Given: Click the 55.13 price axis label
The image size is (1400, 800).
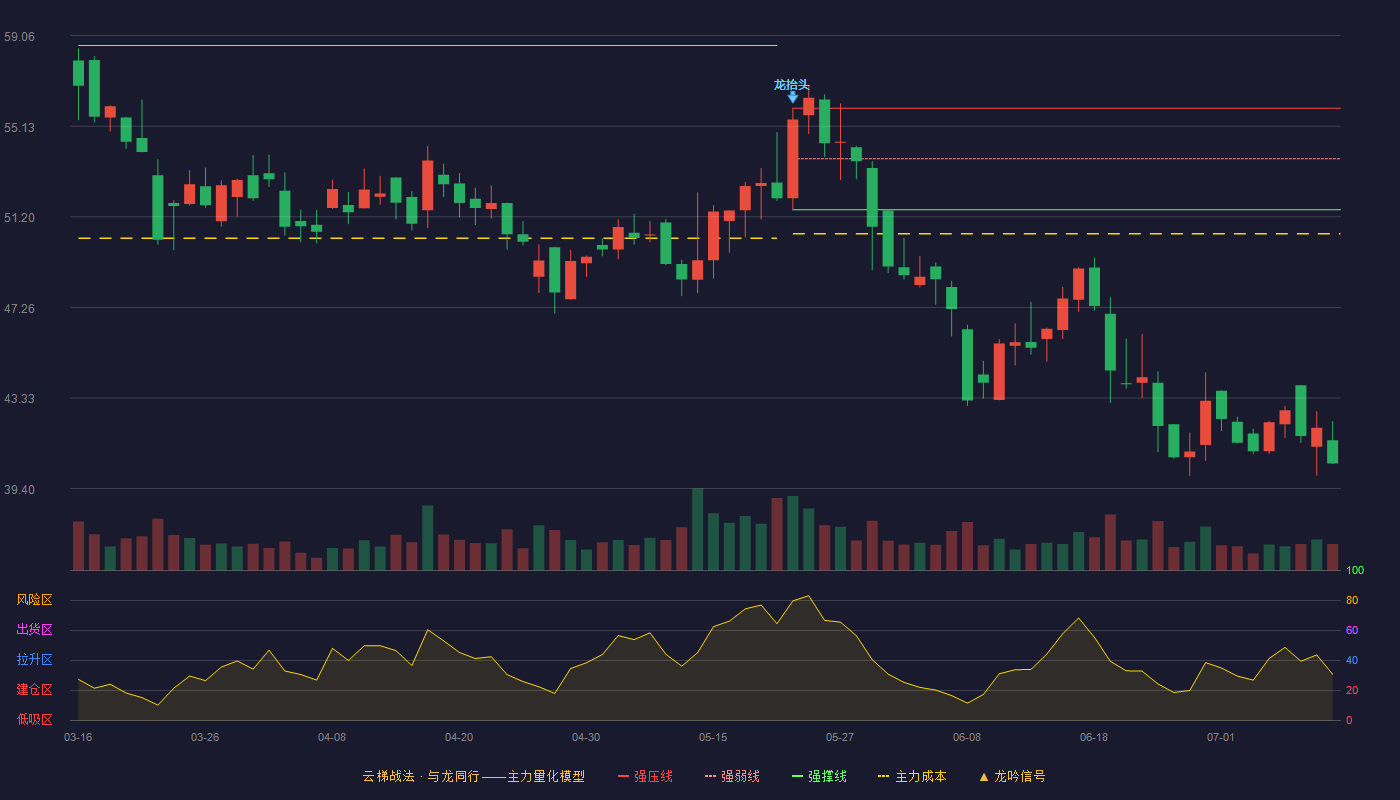Looking at the screenshot, I should pos(19,127).
